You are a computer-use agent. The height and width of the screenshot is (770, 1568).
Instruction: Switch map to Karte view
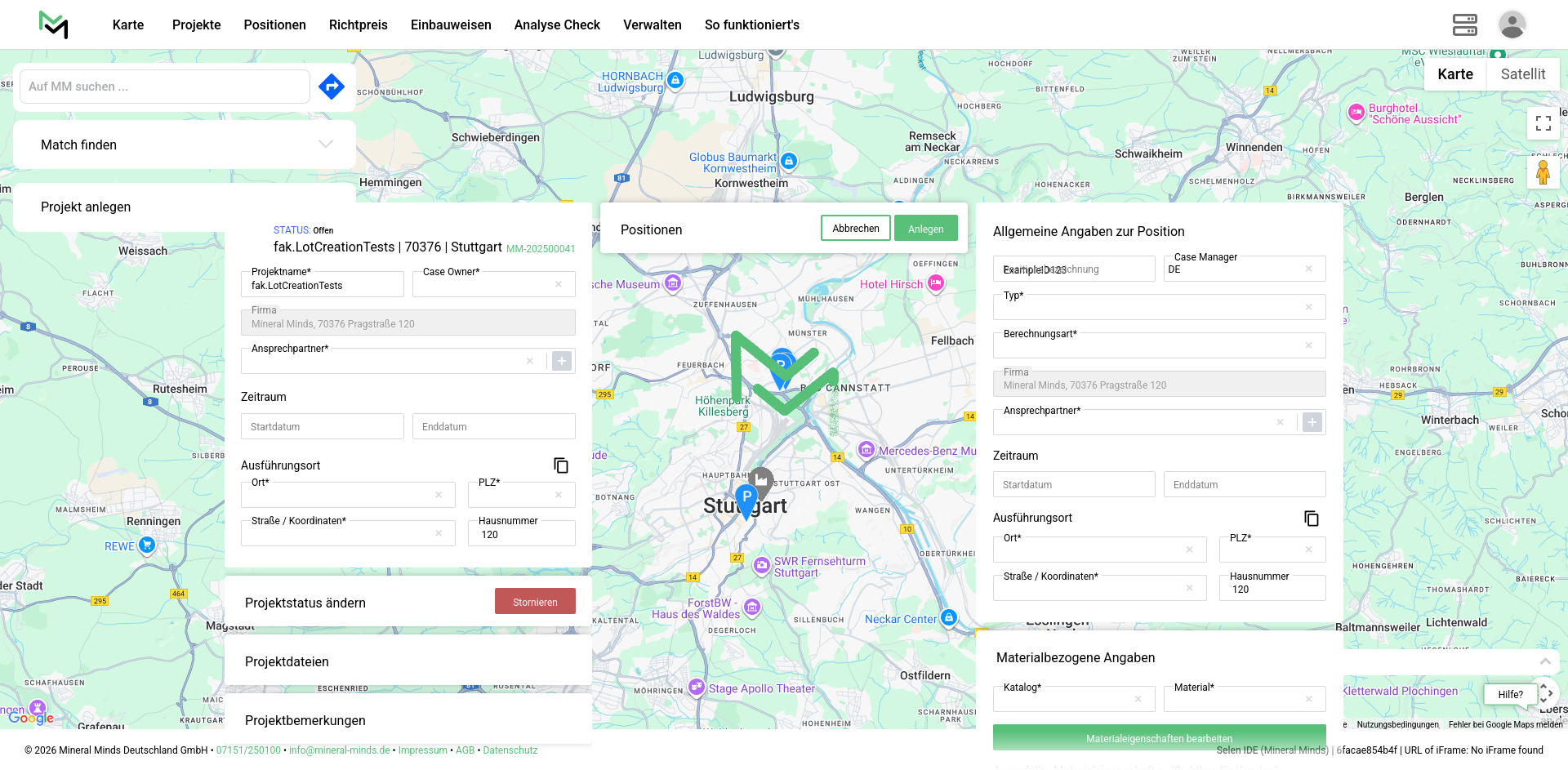tap(1454, 74)
